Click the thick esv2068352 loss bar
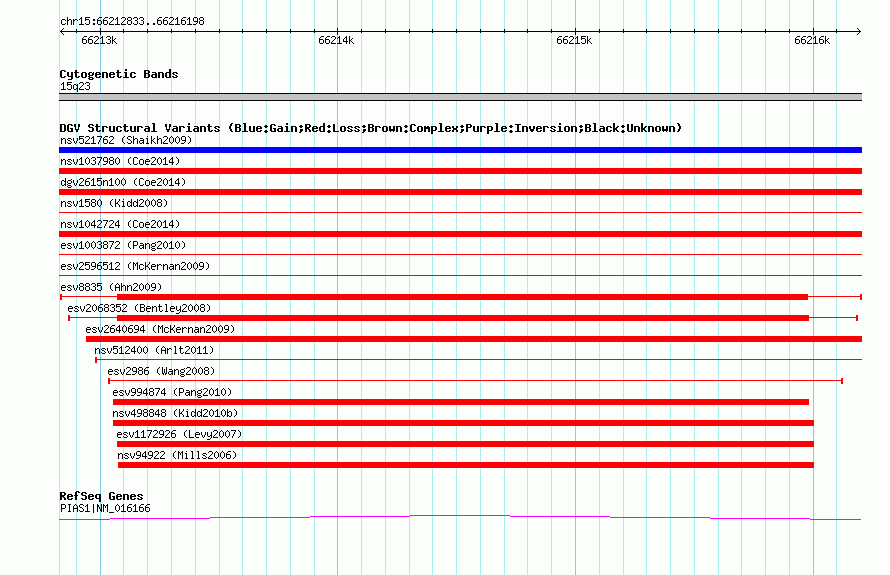 click(463, 318)
